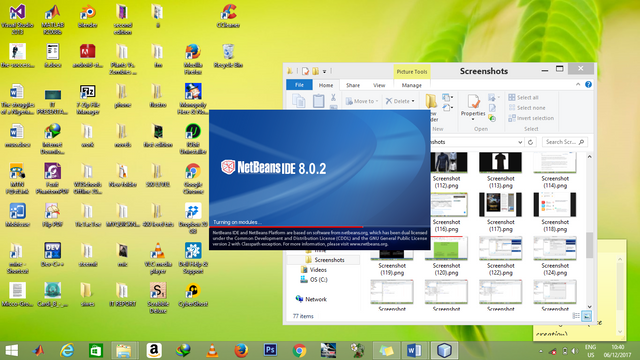
Task: Click the Cut scissors icon
Action: click(333, 98)
